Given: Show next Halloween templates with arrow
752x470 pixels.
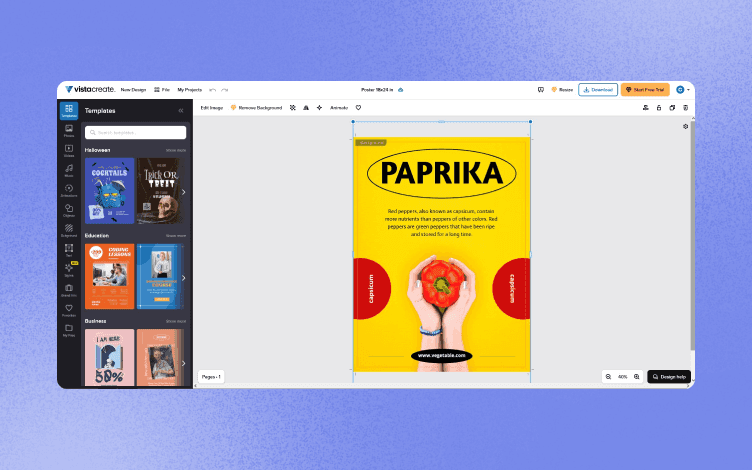Looking at the screenshot, I should click(x=183, y=192).
